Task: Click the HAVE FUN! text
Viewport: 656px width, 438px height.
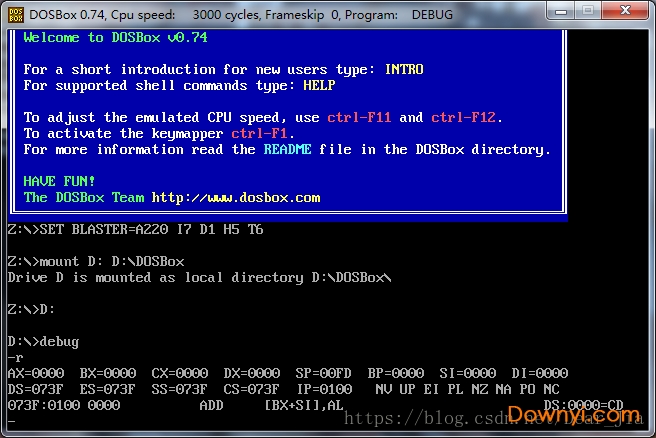Action: [59, 182]
